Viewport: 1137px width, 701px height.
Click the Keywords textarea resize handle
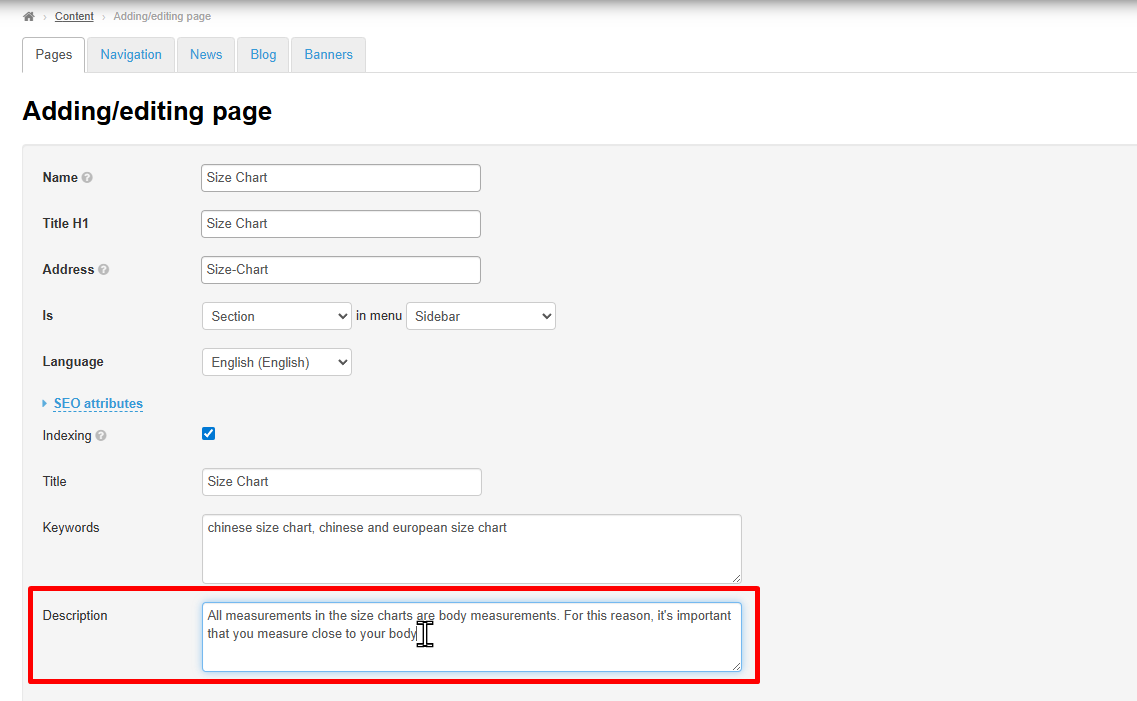736,578
